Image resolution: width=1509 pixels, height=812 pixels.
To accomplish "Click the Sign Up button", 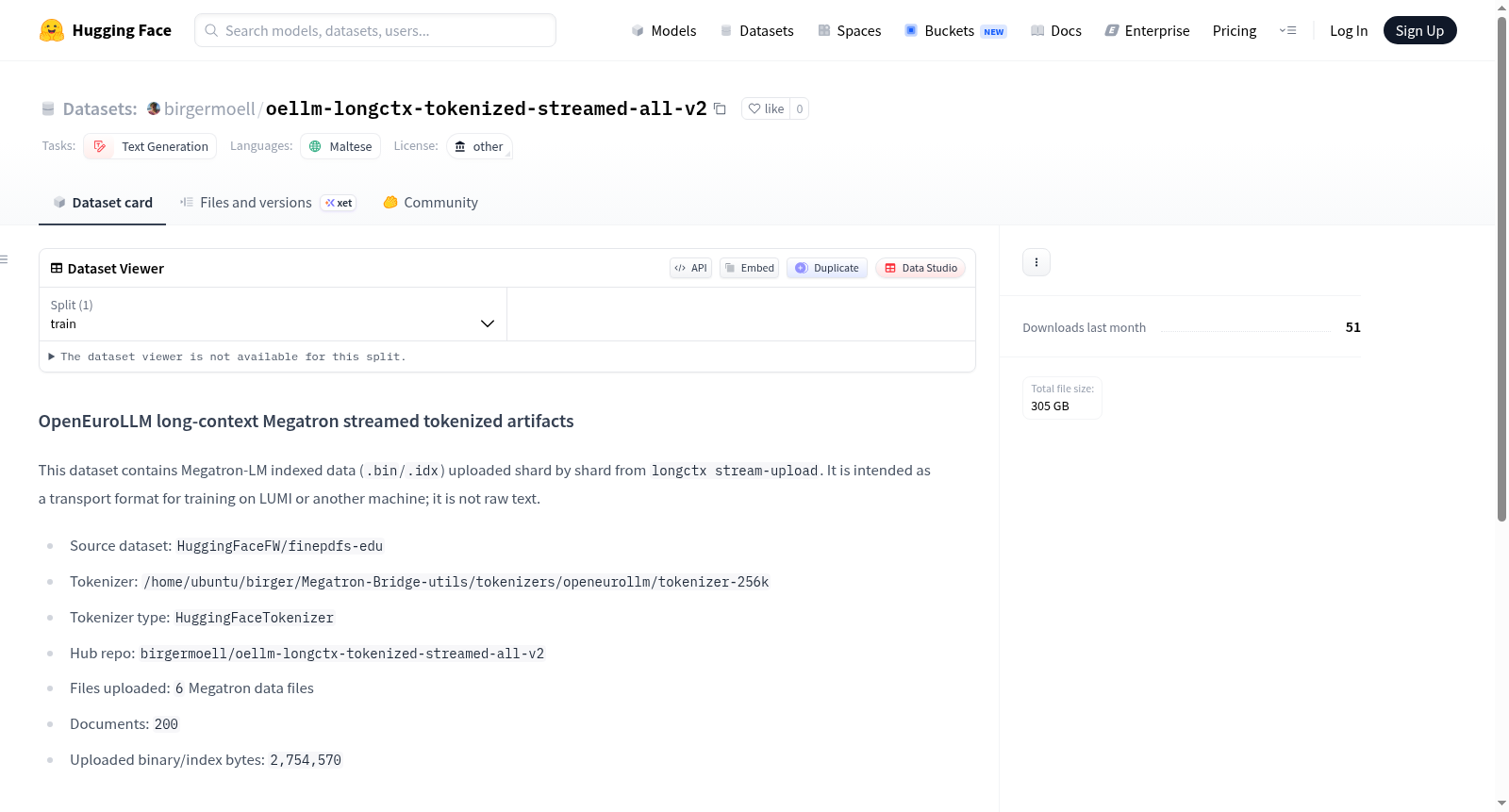I will point(1420,30).
